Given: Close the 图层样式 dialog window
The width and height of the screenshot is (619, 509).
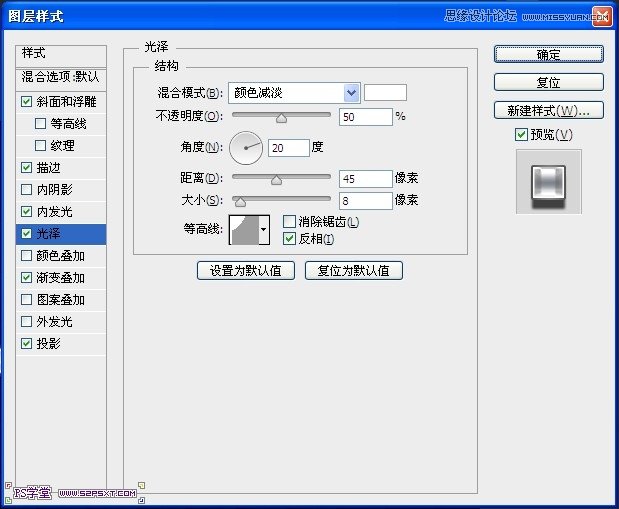Looking at the screenshot, I should point(602,17).
